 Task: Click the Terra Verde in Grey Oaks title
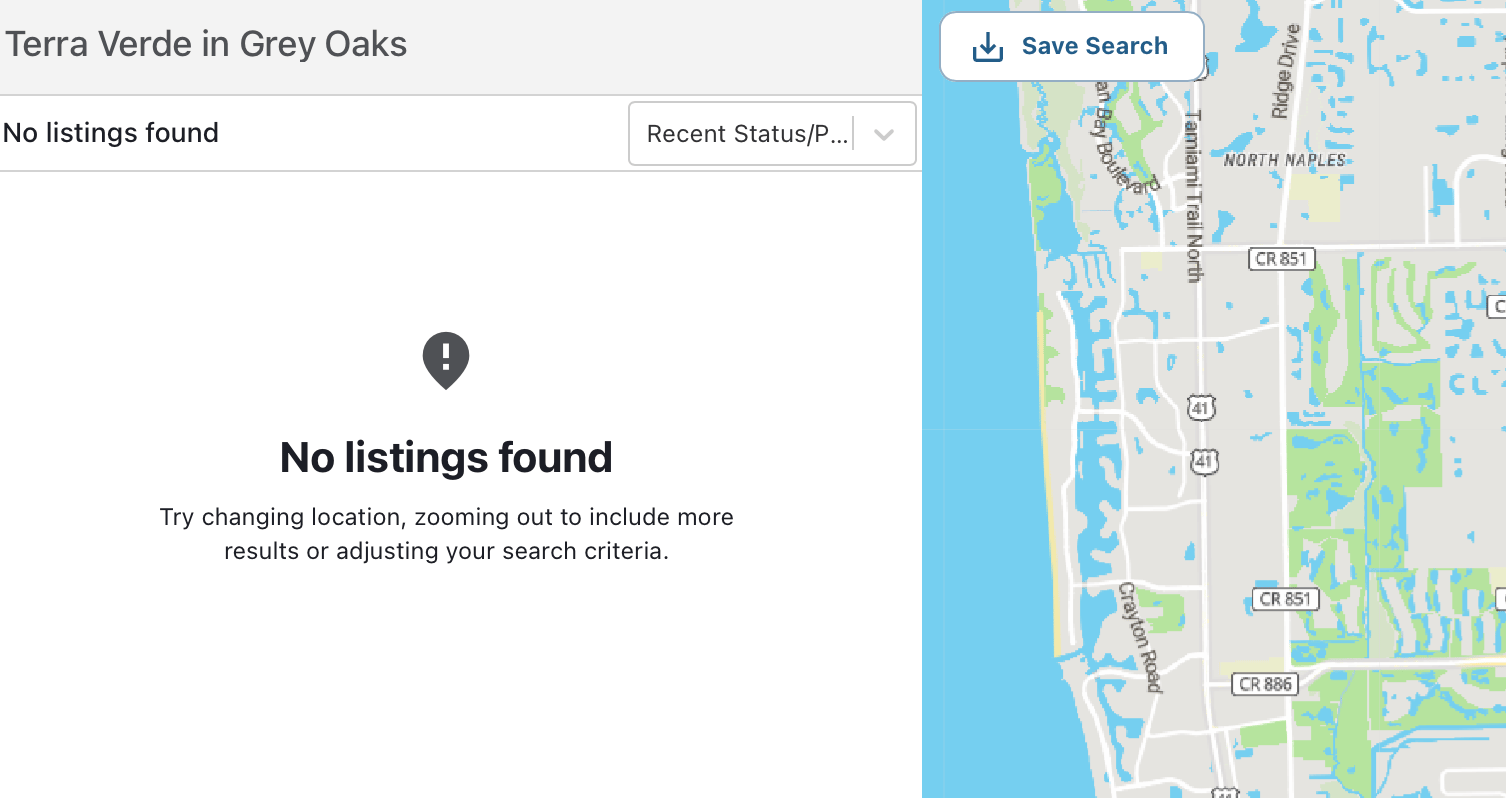coord(206,45)
